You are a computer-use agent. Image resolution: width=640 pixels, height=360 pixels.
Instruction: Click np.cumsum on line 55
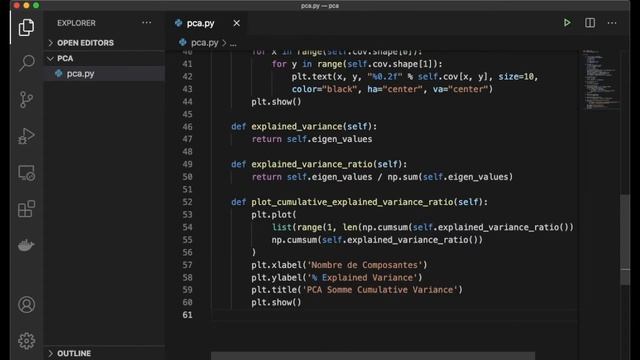294,240
